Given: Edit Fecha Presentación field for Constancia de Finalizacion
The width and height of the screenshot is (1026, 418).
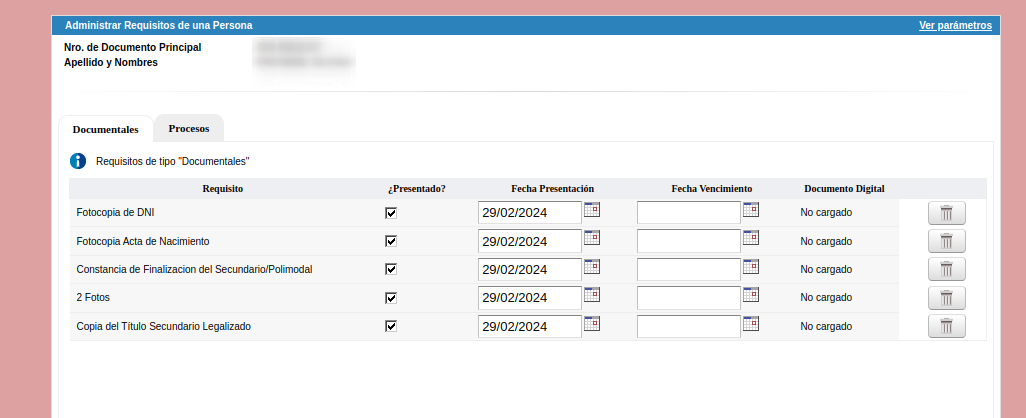Looking at the screenshot, I should [x=530, y=270].
